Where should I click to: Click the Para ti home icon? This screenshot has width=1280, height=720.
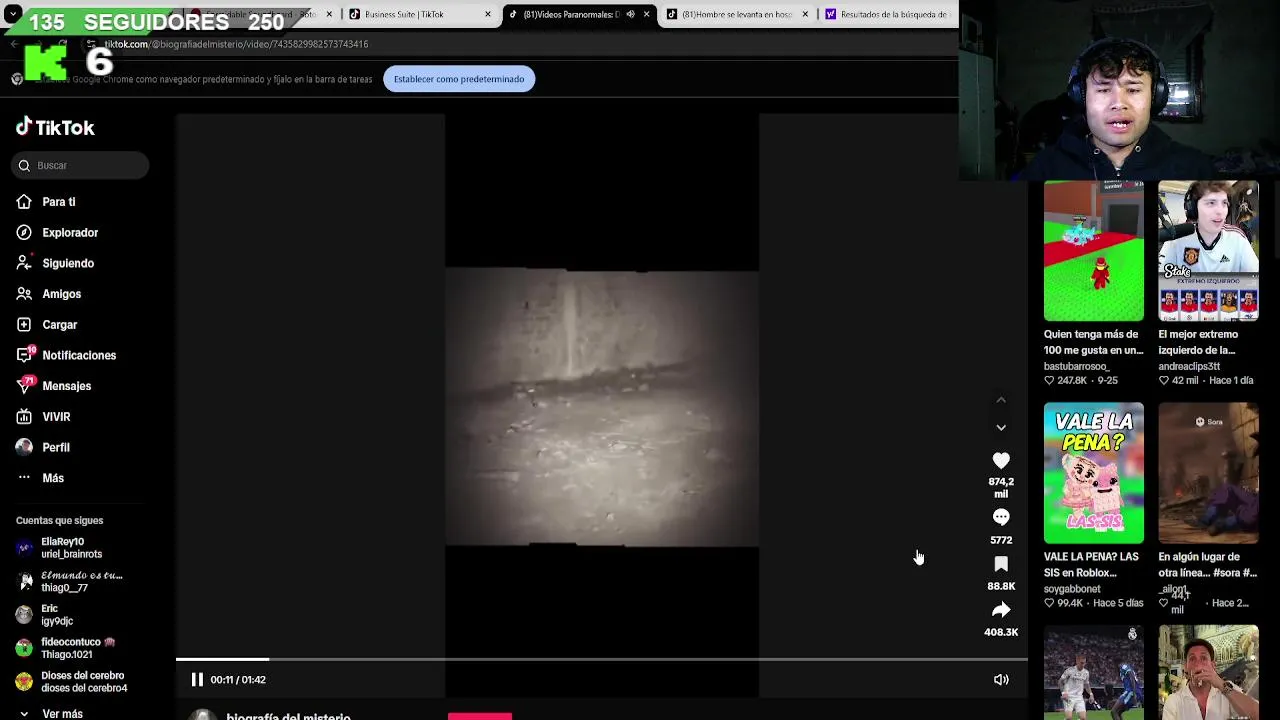[x=24, y=202]
